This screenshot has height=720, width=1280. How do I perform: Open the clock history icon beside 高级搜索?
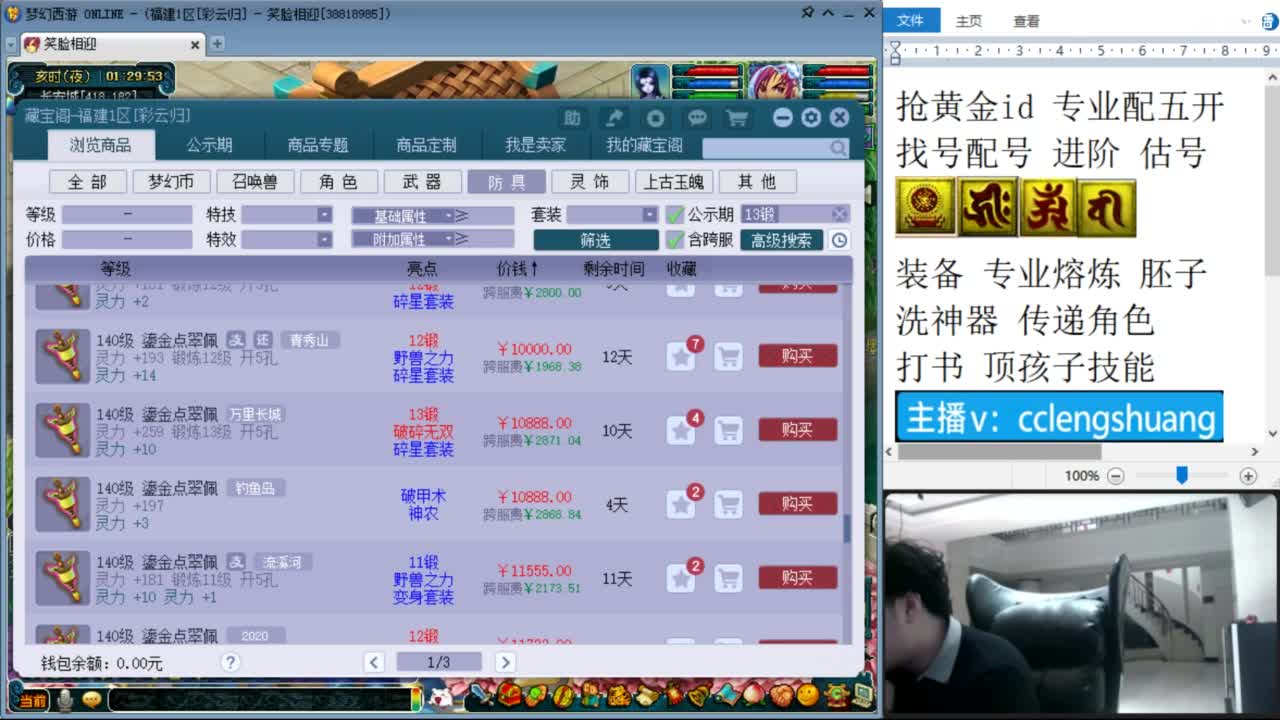tap(839, 240)
